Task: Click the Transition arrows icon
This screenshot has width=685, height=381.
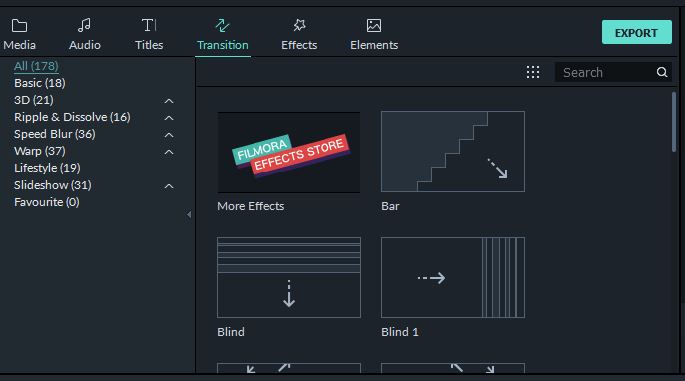Action: [222, 25]
